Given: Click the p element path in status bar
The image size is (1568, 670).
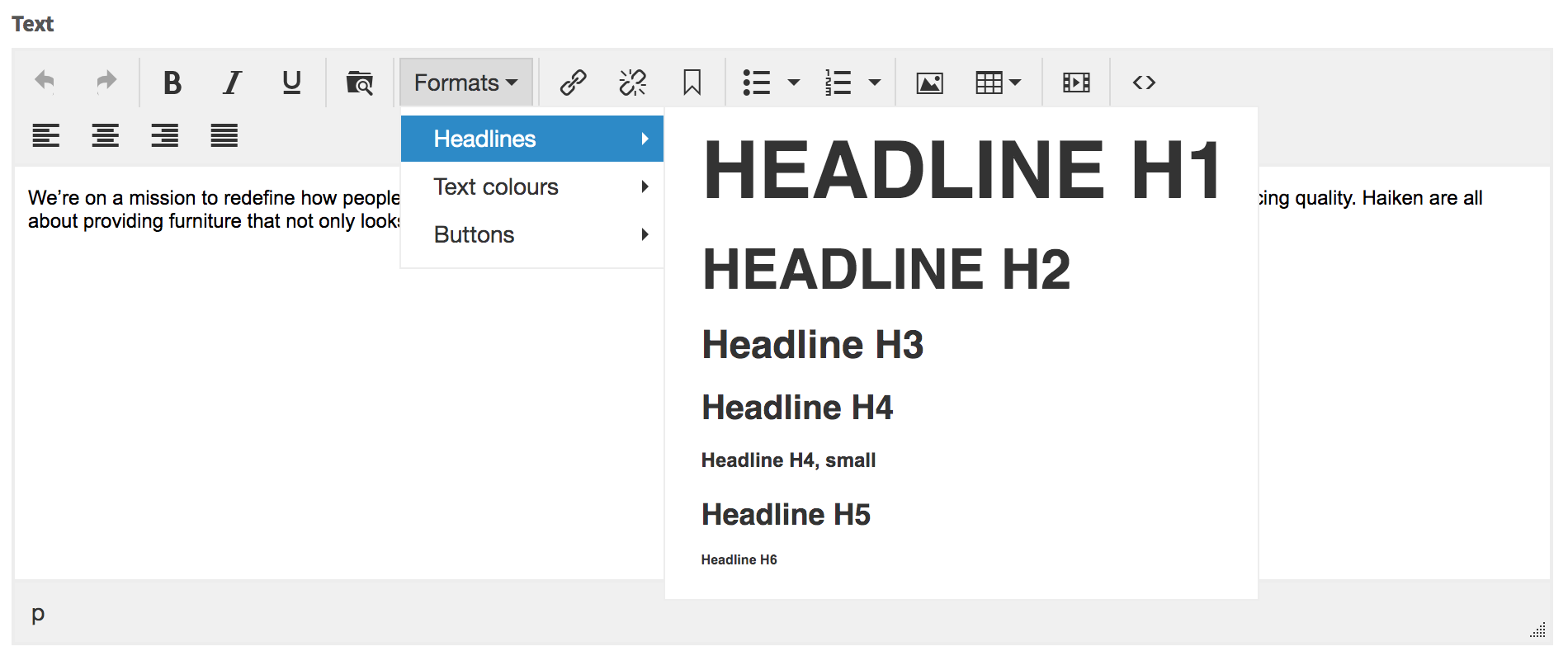Looking at the screenshot, I should [38, 614].
